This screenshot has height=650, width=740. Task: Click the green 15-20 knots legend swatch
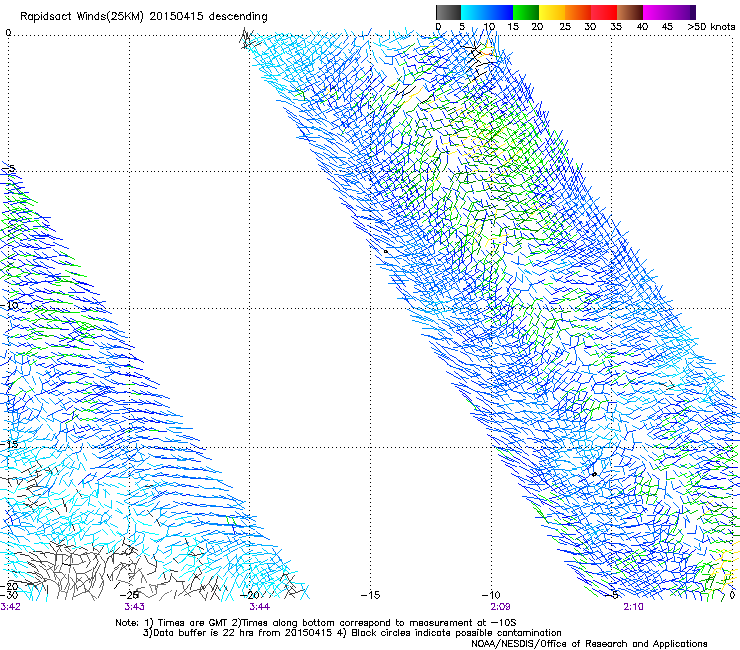[x=526, y=12]
